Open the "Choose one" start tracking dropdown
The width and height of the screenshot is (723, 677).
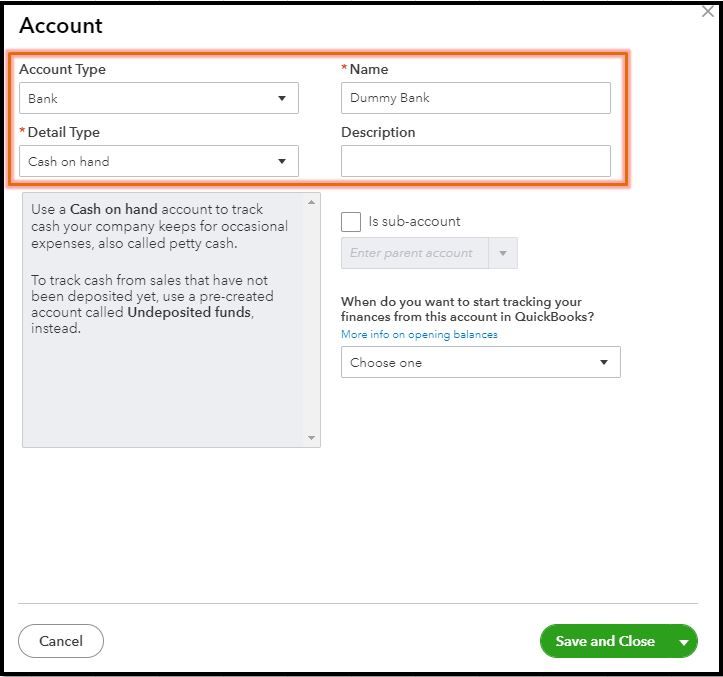(x=470, y=362)
